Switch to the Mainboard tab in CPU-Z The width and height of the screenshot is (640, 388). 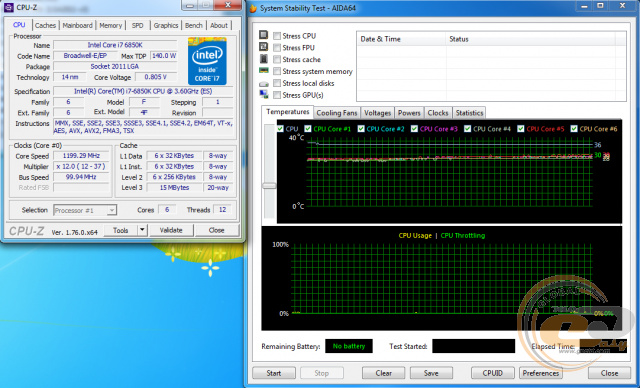point(78,25)
